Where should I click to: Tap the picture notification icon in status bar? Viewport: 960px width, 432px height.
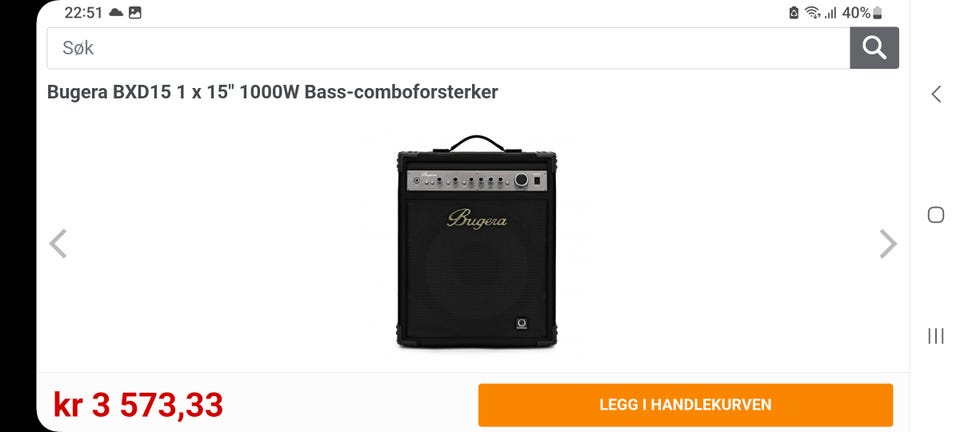[135, 13]
